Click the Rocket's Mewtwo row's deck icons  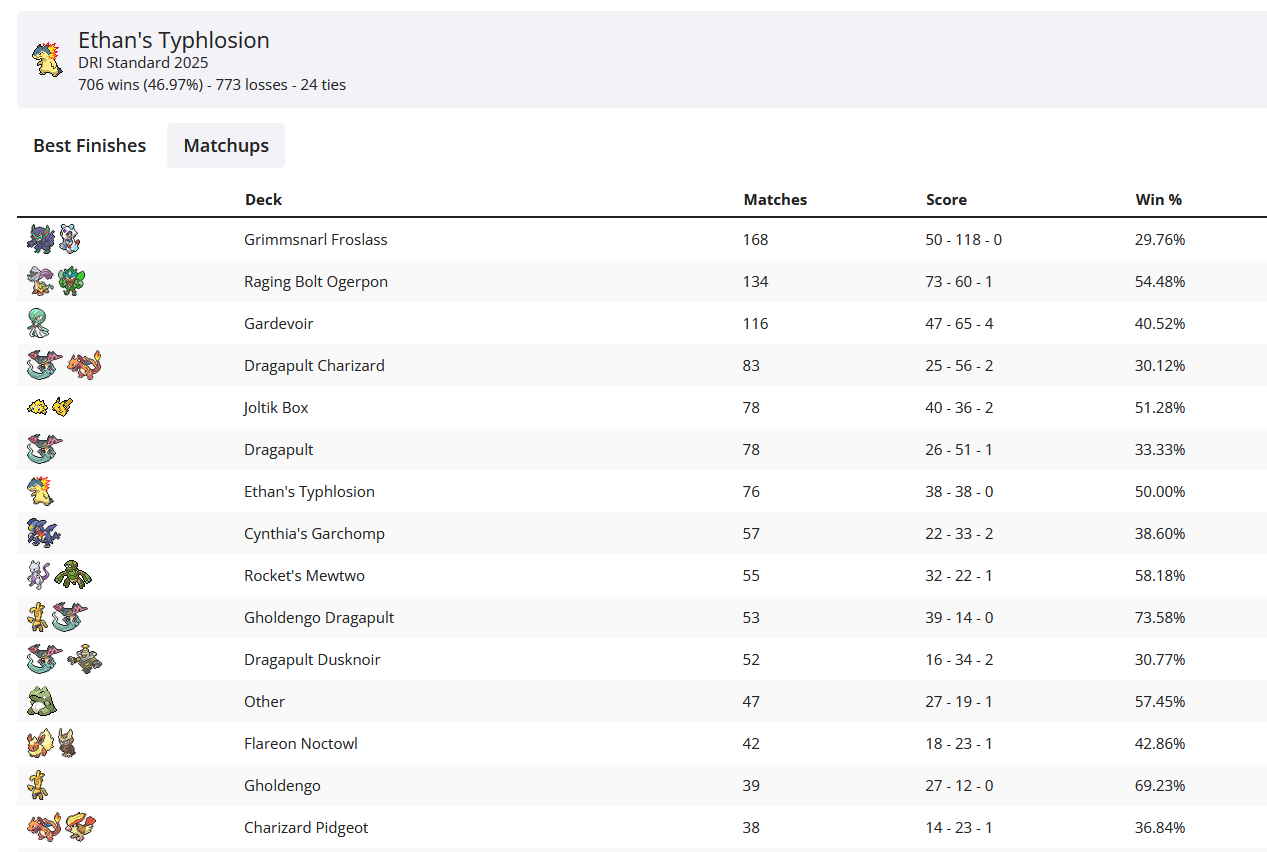(x=60, y=575)
